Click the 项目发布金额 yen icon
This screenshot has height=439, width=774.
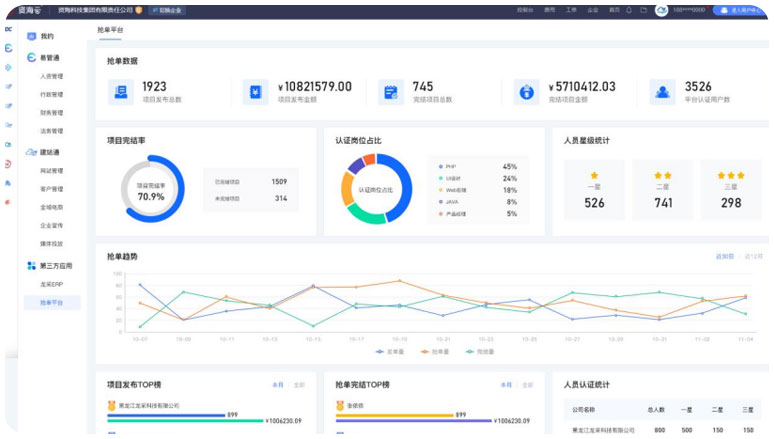(255, 93)
